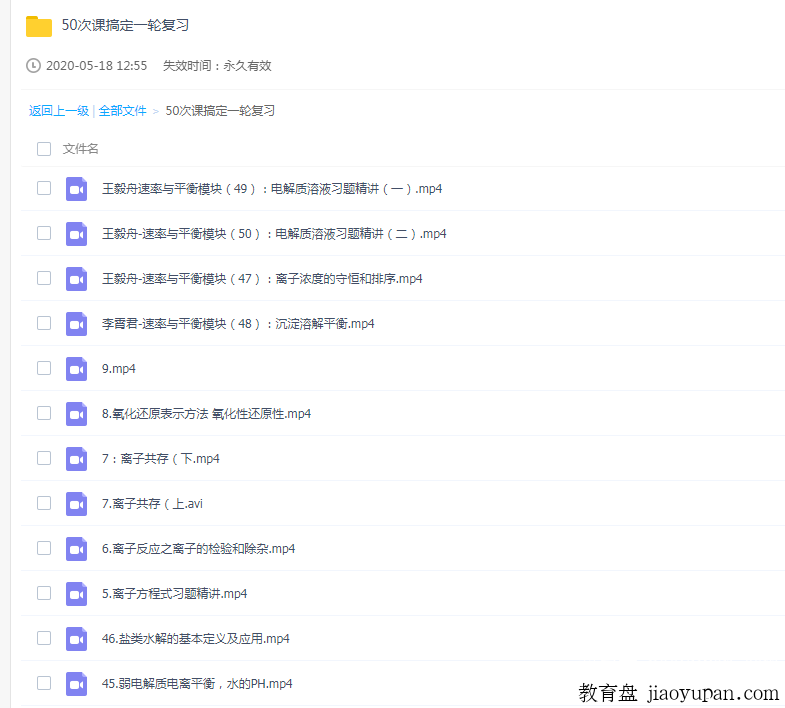The width and height of the screenshot is (785, 708).
Task: Click the yellow folder icon at top
Action: [39, 26]
